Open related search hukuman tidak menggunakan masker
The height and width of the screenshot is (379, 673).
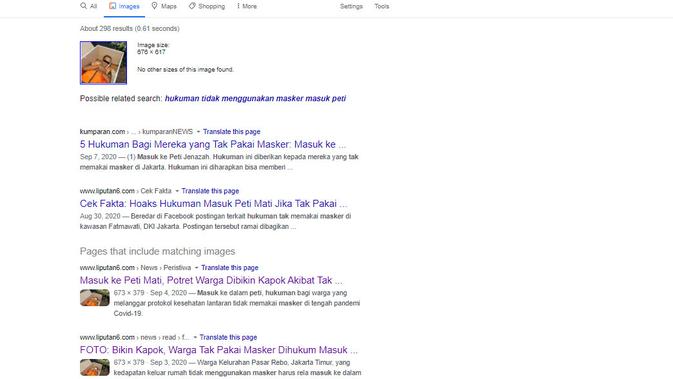click(255, 98)
